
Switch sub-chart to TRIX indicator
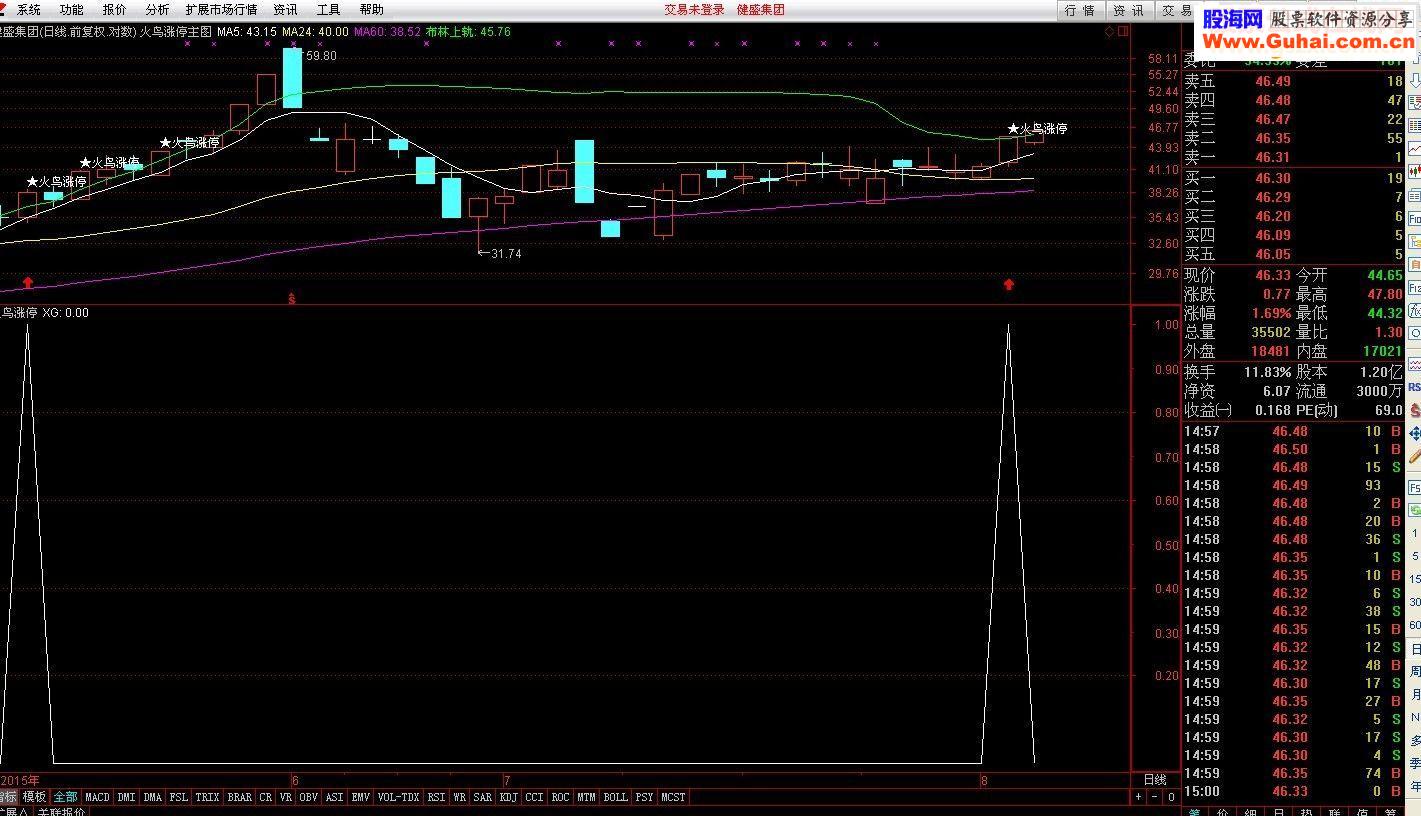[x=207, y=797]
